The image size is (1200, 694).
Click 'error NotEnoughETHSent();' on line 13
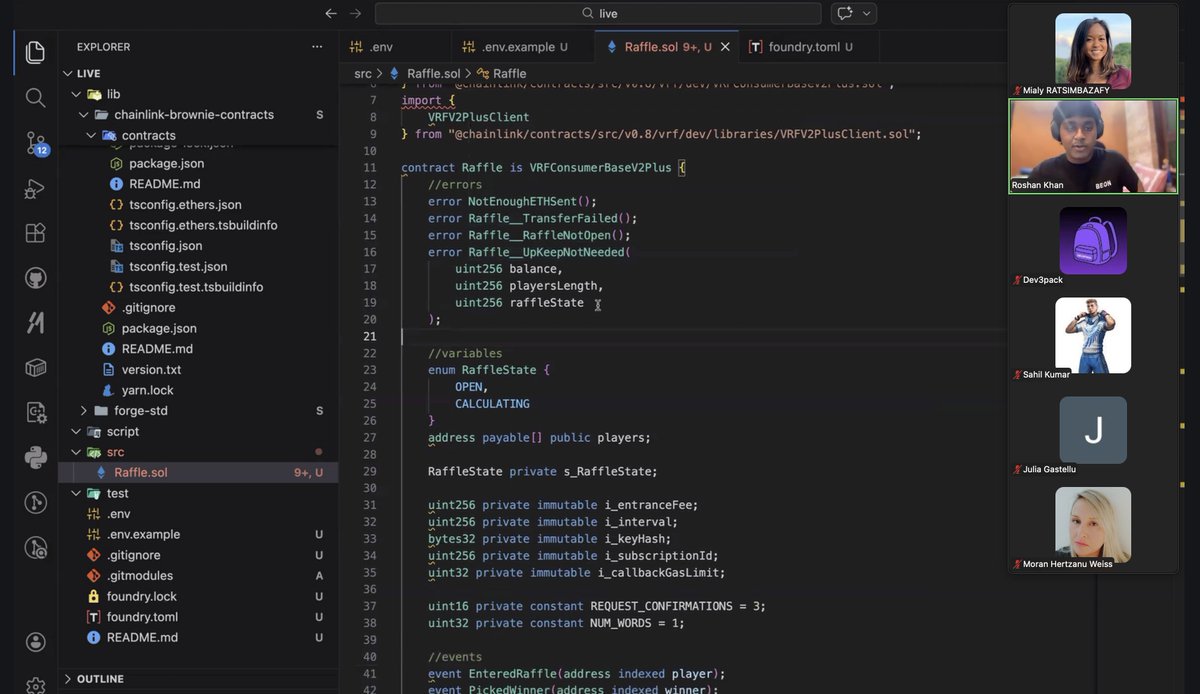point(512,201)
